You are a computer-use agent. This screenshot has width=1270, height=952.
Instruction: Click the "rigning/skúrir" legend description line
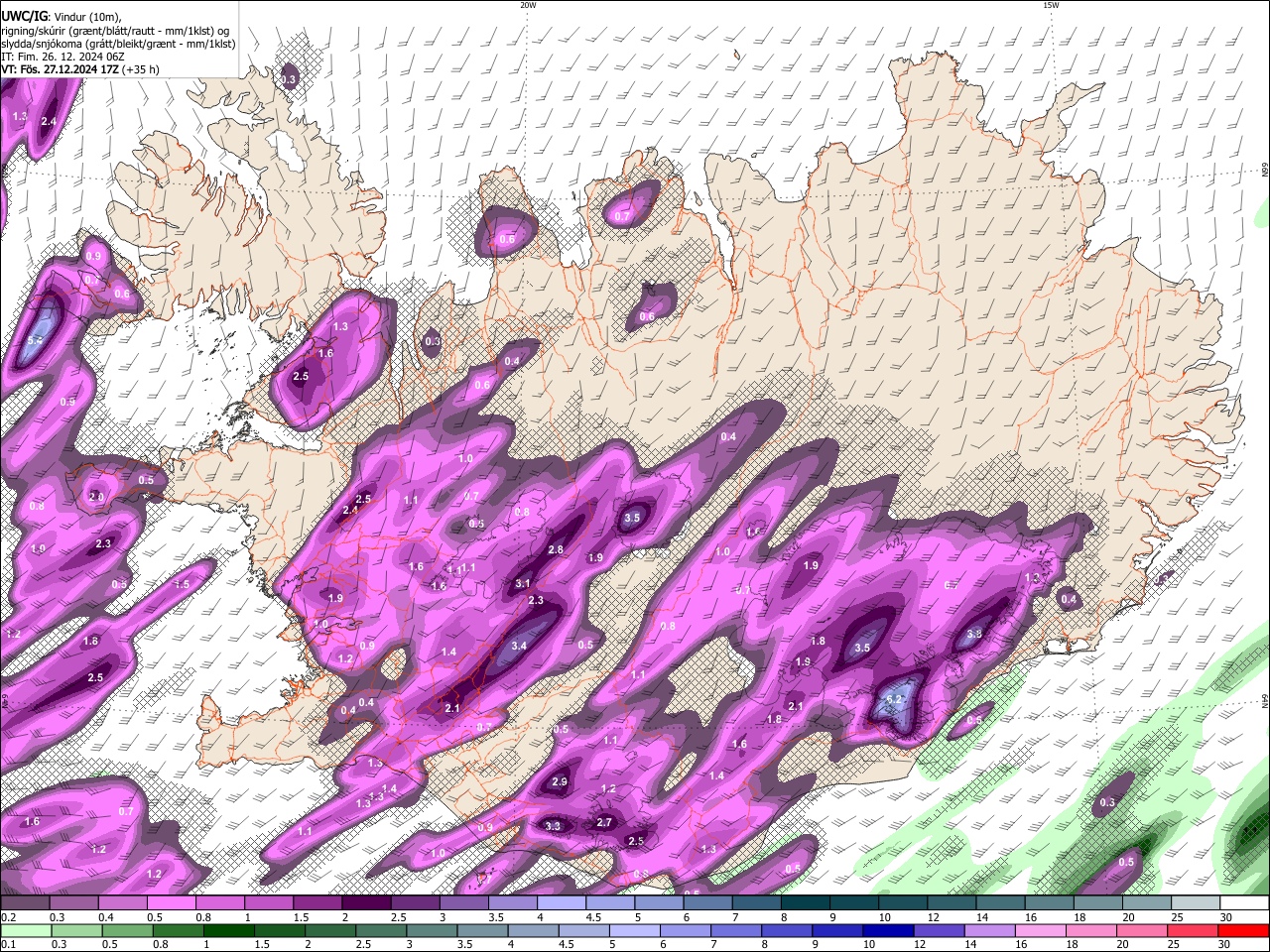115,30
